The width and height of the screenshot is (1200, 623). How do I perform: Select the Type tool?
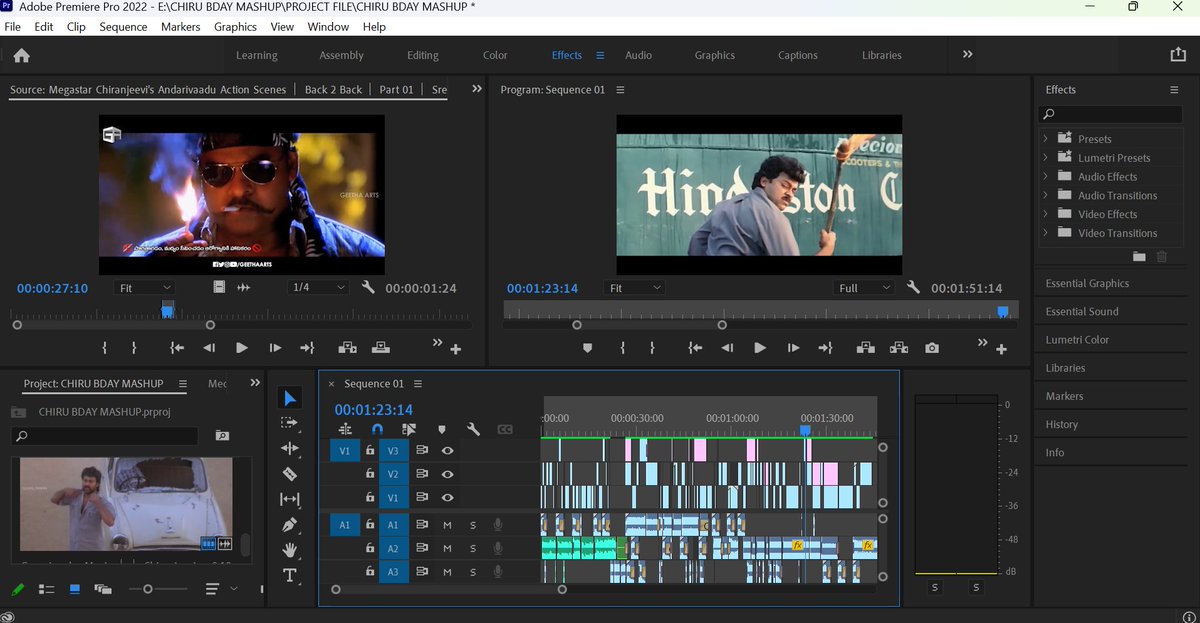[x=290, y=575]
